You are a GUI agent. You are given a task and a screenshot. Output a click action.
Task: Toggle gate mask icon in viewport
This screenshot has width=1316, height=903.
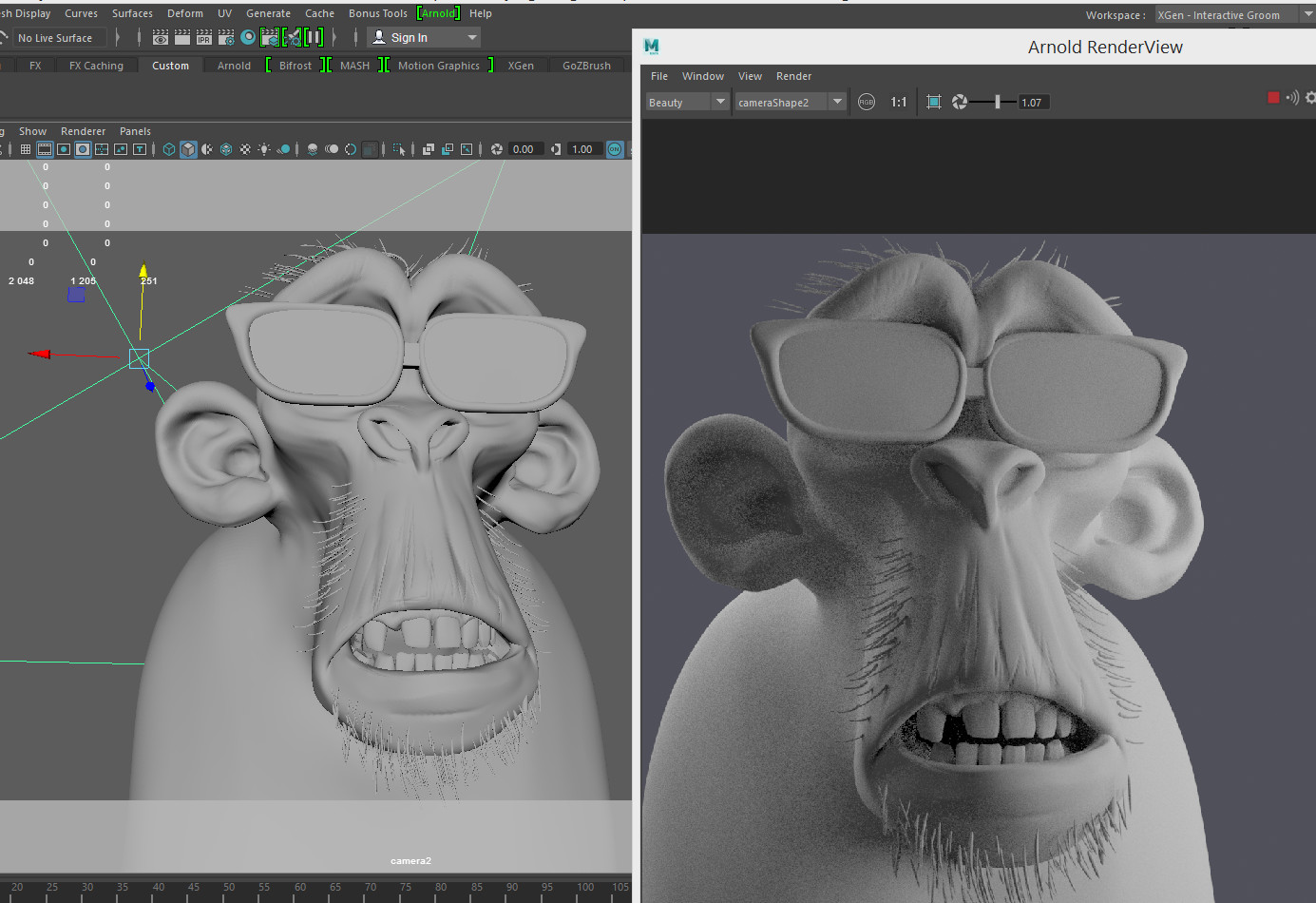[83, 149]
